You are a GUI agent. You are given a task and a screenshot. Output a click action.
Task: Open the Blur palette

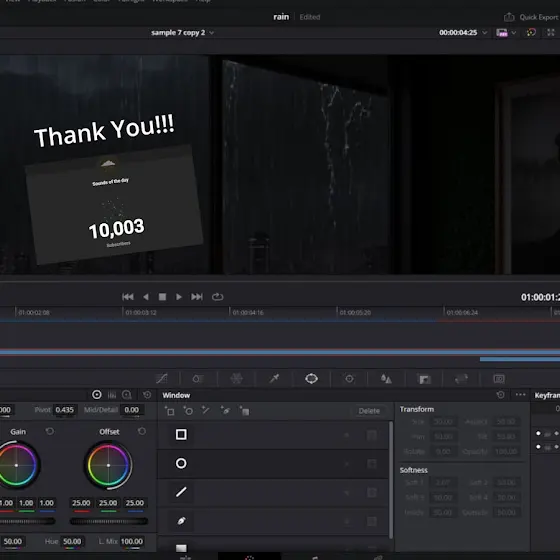click(386, 379)
